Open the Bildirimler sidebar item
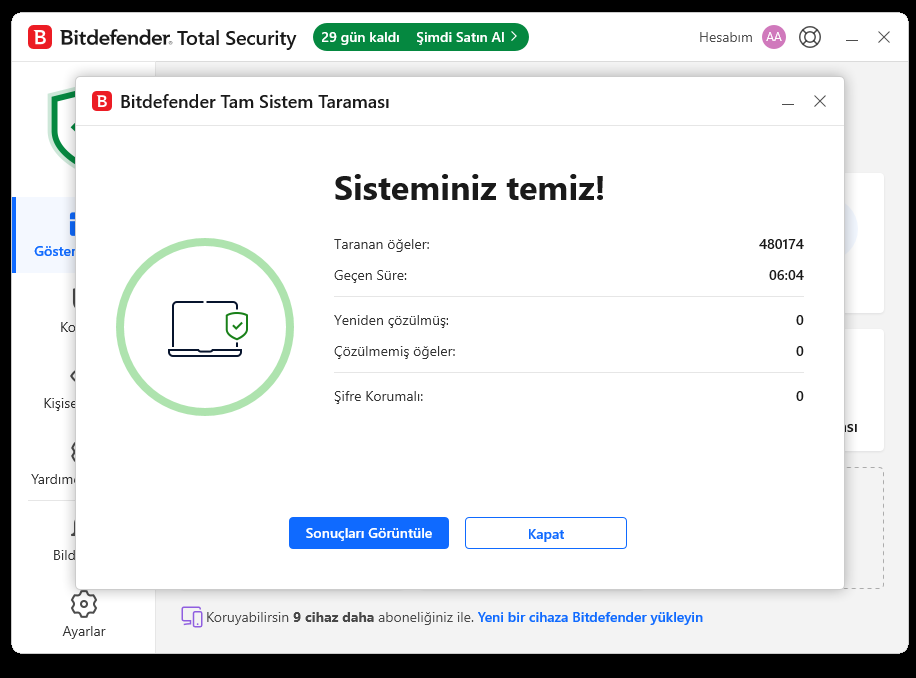The height and width of the screenshot is (678, 916). (x=64, y=540)
